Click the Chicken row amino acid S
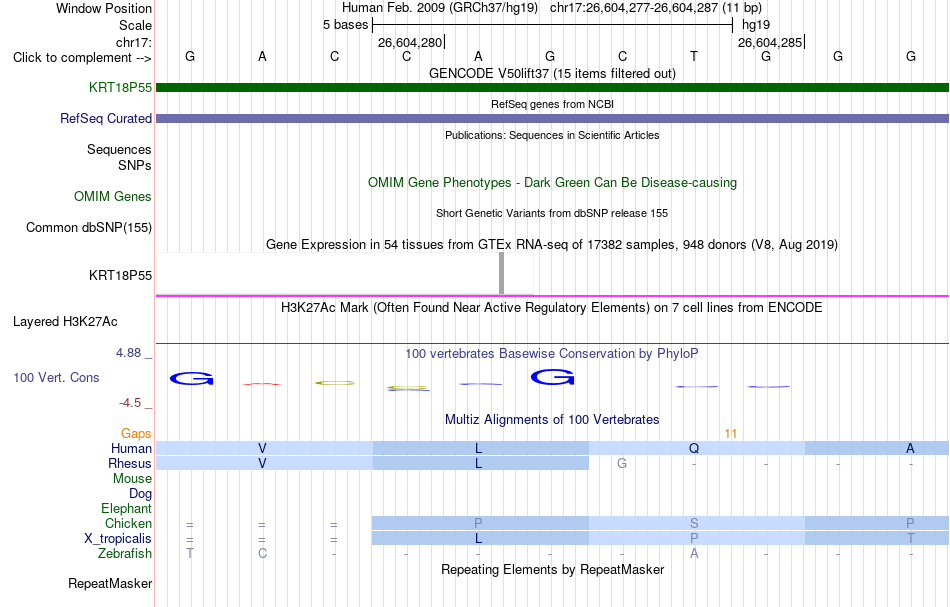Screen dimensions: 950x607 (x=694, y=523)
